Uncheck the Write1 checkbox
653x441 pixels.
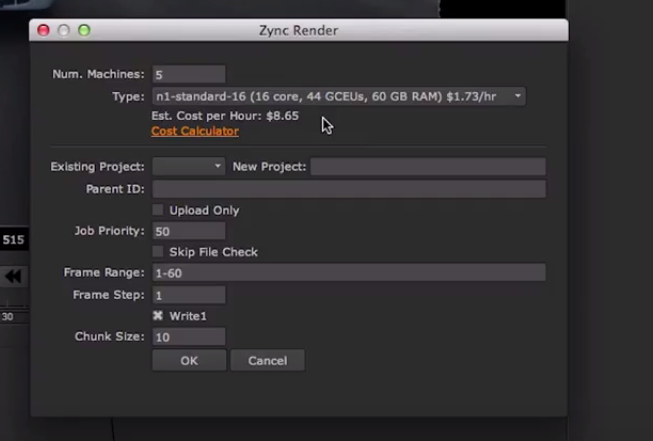[x=158, y=316]
